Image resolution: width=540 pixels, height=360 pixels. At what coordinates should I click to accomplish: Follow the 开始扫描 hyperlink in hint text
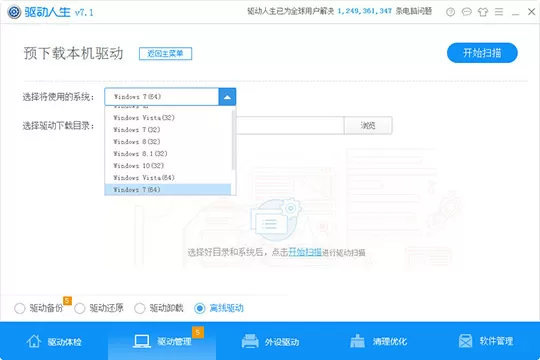pos(305,252)
